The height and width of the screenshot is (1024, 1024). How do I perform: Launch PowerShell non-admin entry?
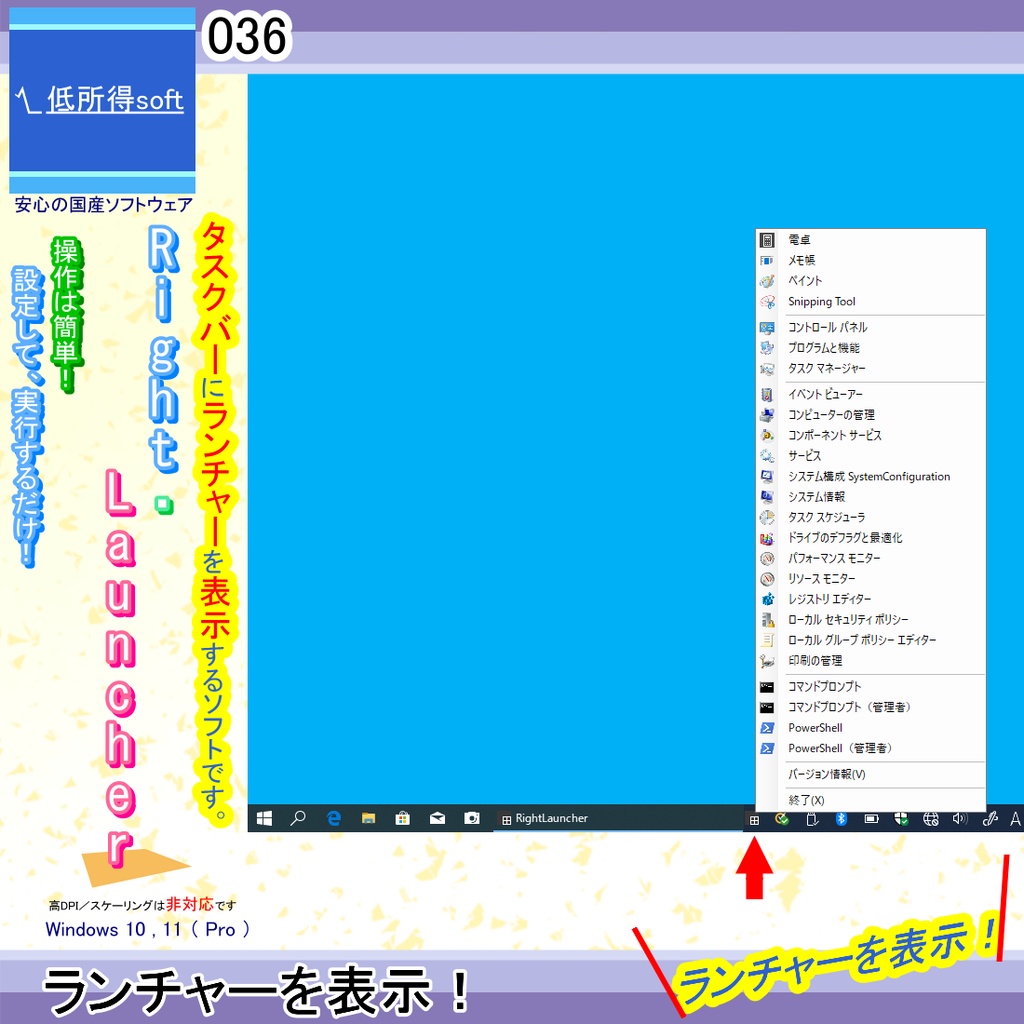tap(870, 728)
